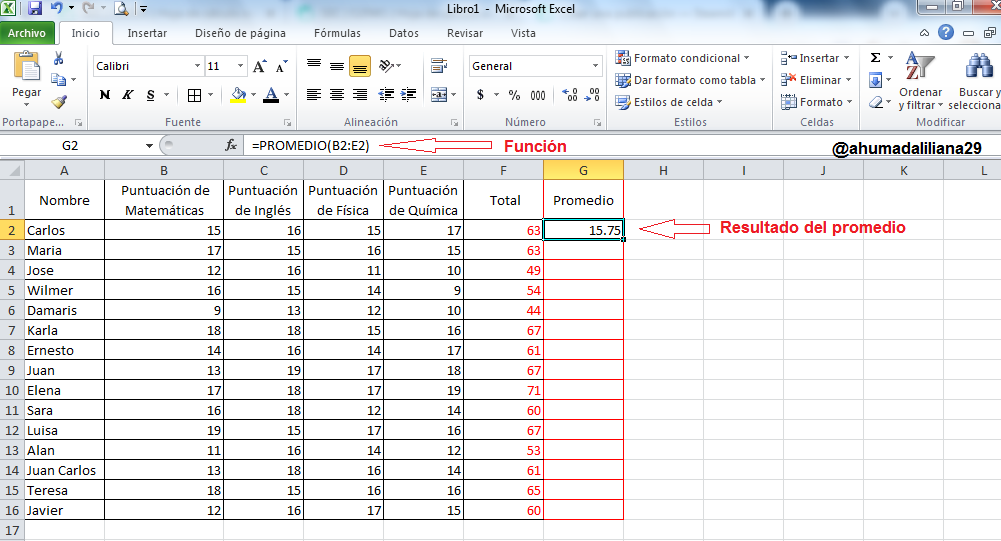Apply font color with the A button
This screenshot has height=541, width=1001.
click(271, 95)
